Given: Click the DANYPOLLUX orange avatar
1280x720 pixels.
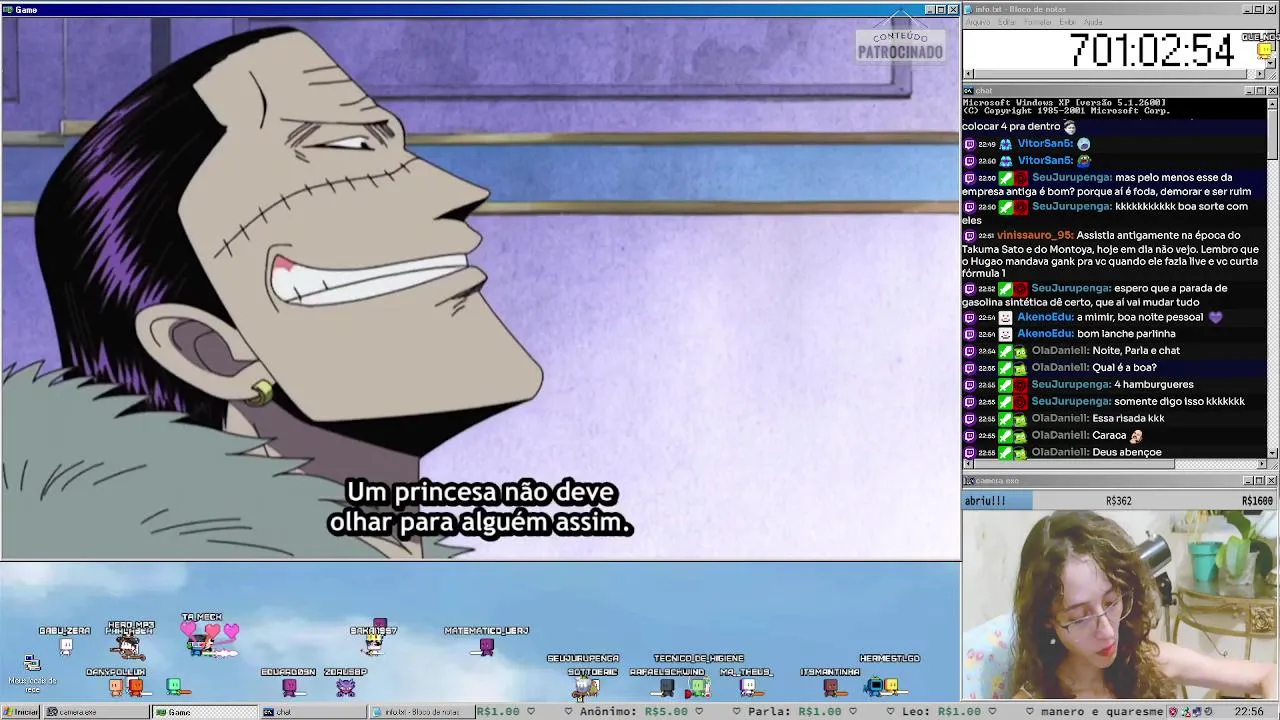Looking at the screenshot, I should [116, 686].
